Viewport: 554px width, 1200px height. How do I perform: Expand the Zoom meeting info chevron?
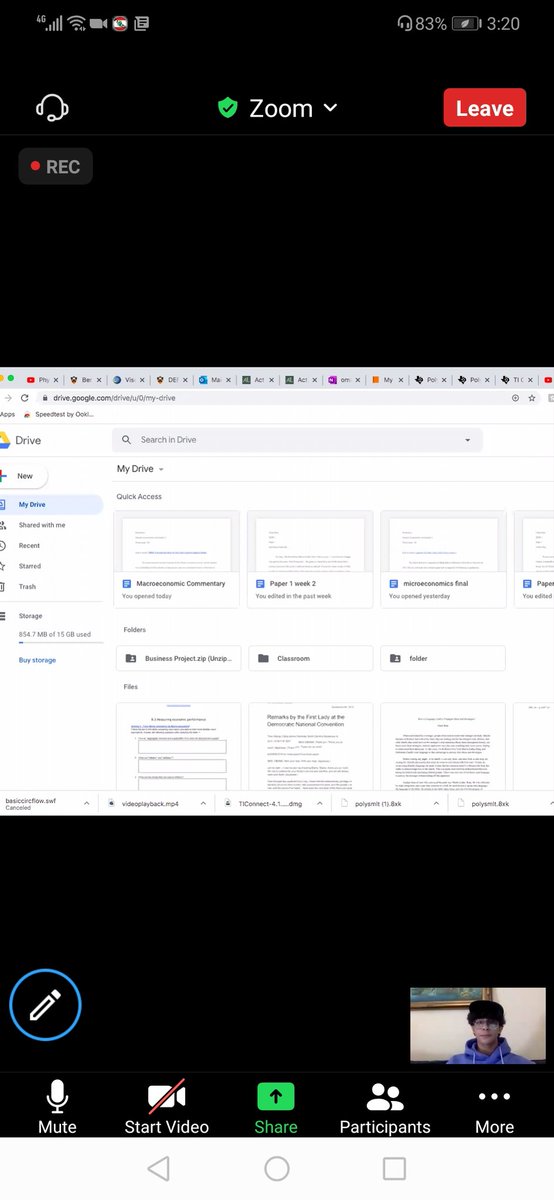click(x=330, y=108)
